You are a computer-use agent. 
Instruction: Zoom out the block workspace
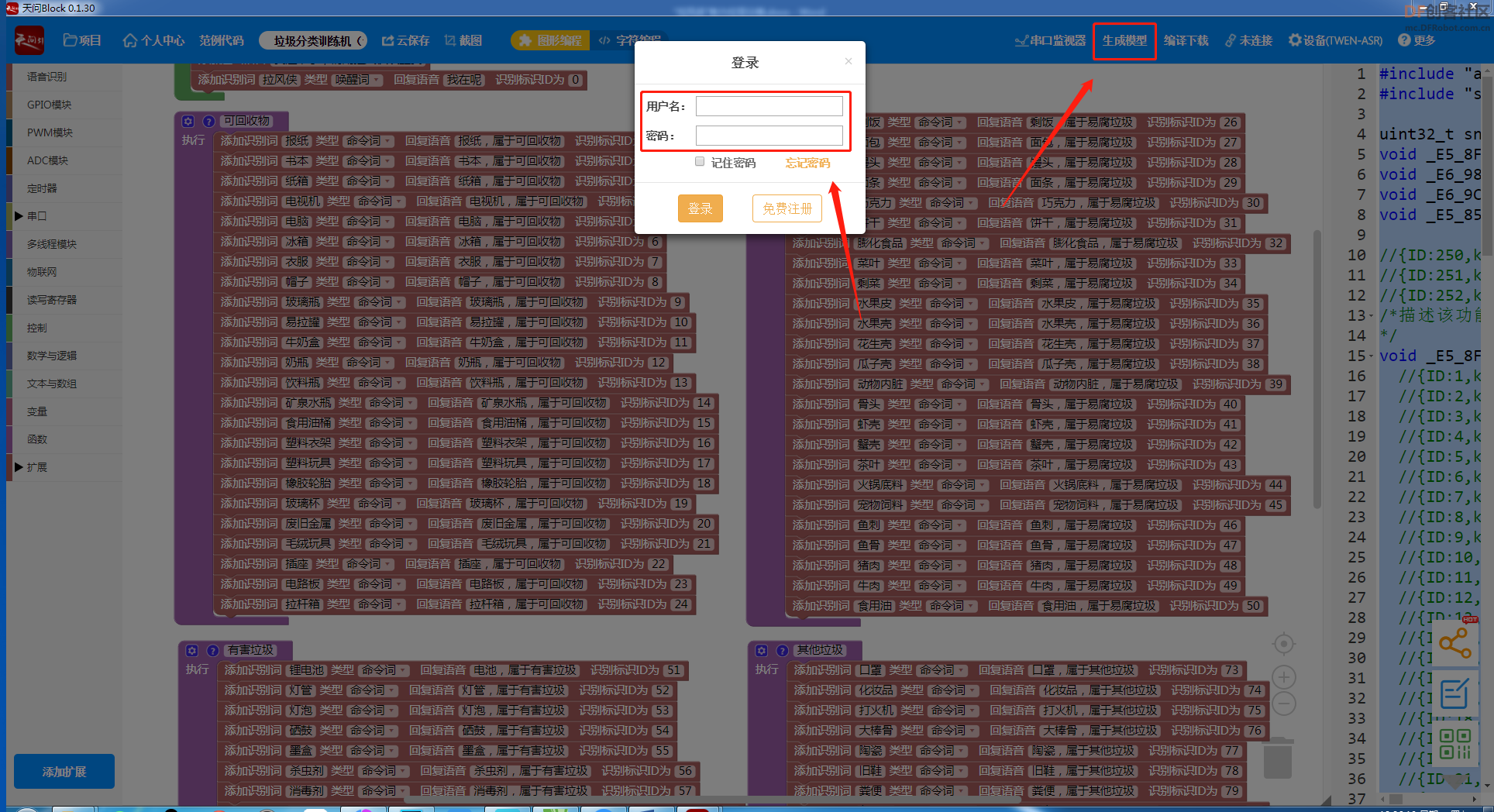click(x=1284, y=704)
